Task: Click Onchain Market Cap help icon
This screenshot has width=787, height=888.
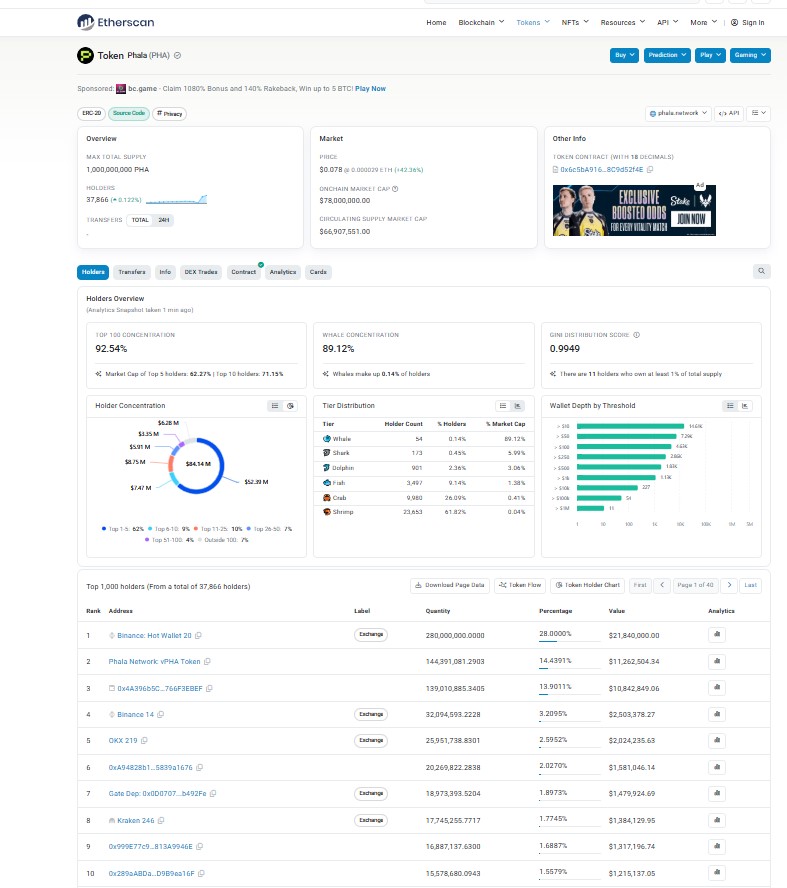Action: (395, 189)
